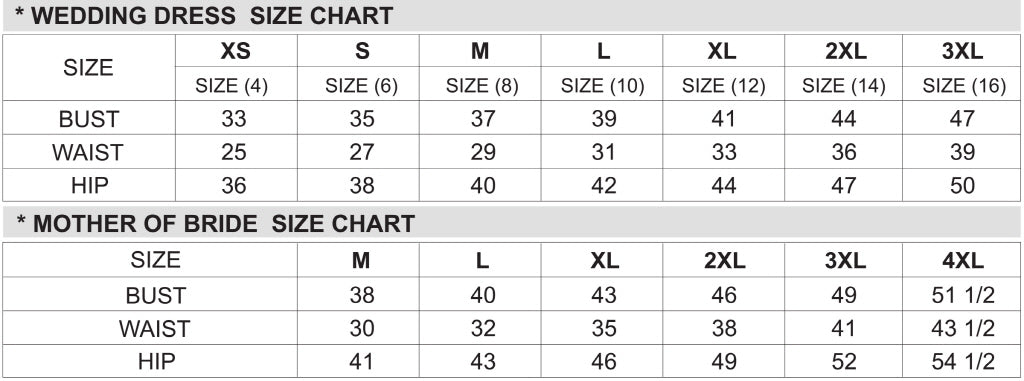Select mother of bride WAIST row label
The image size is (1024, 381).
pos(155,328)
